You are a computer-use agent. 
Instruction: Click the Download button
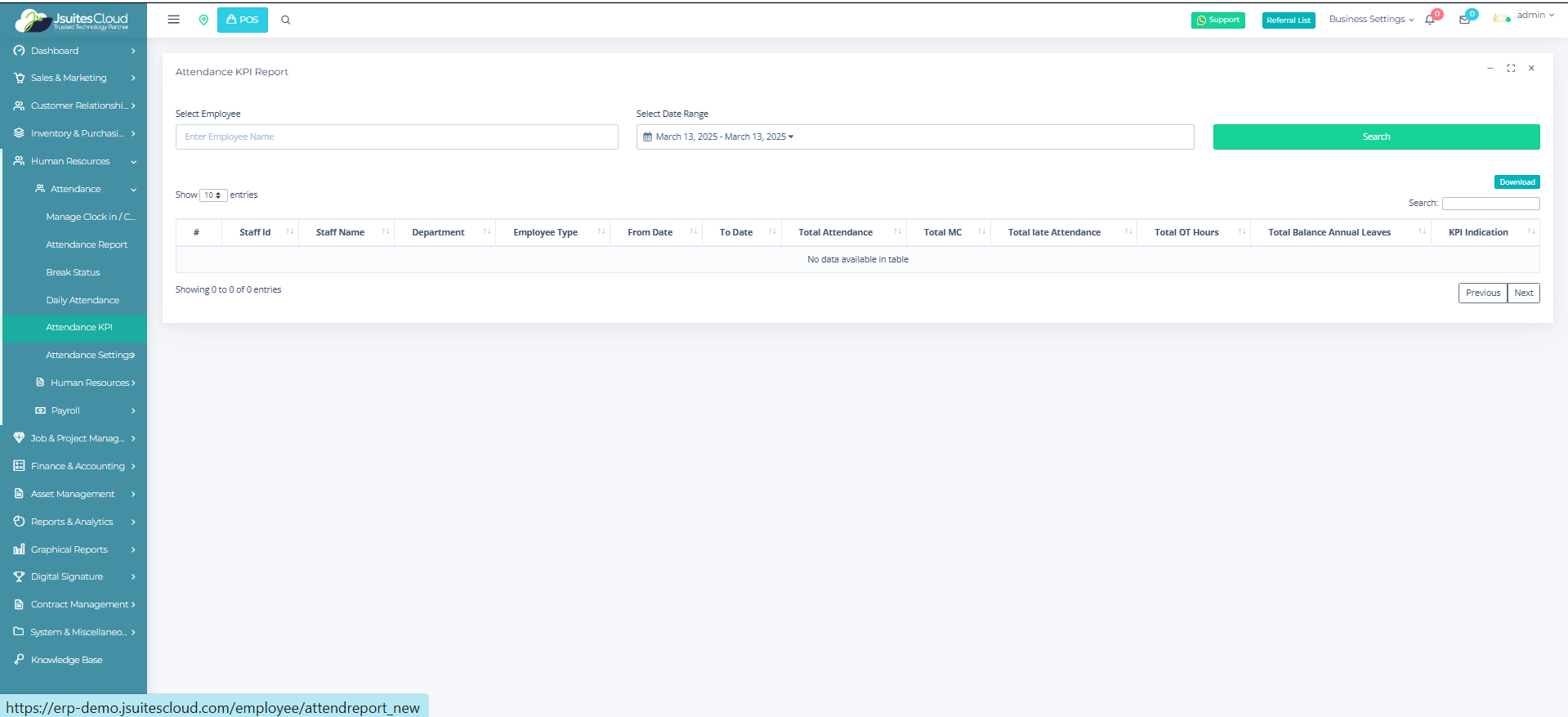coord(1517,182)
